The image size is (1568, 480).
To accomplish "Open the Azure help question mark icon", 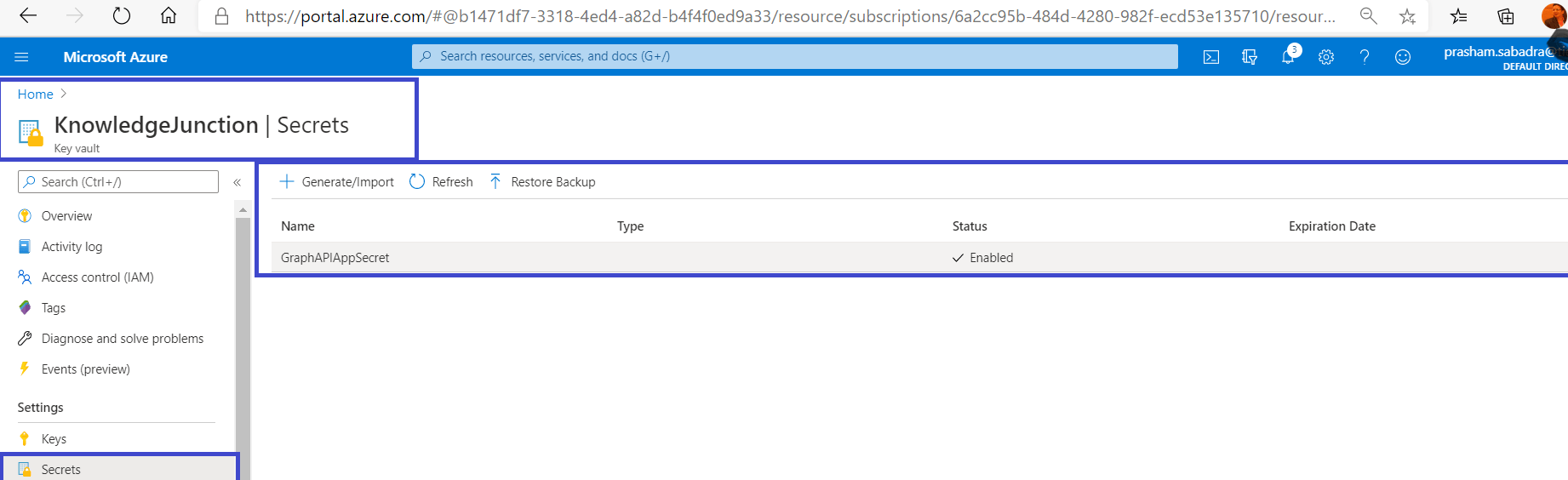I will pos(1365,57).
